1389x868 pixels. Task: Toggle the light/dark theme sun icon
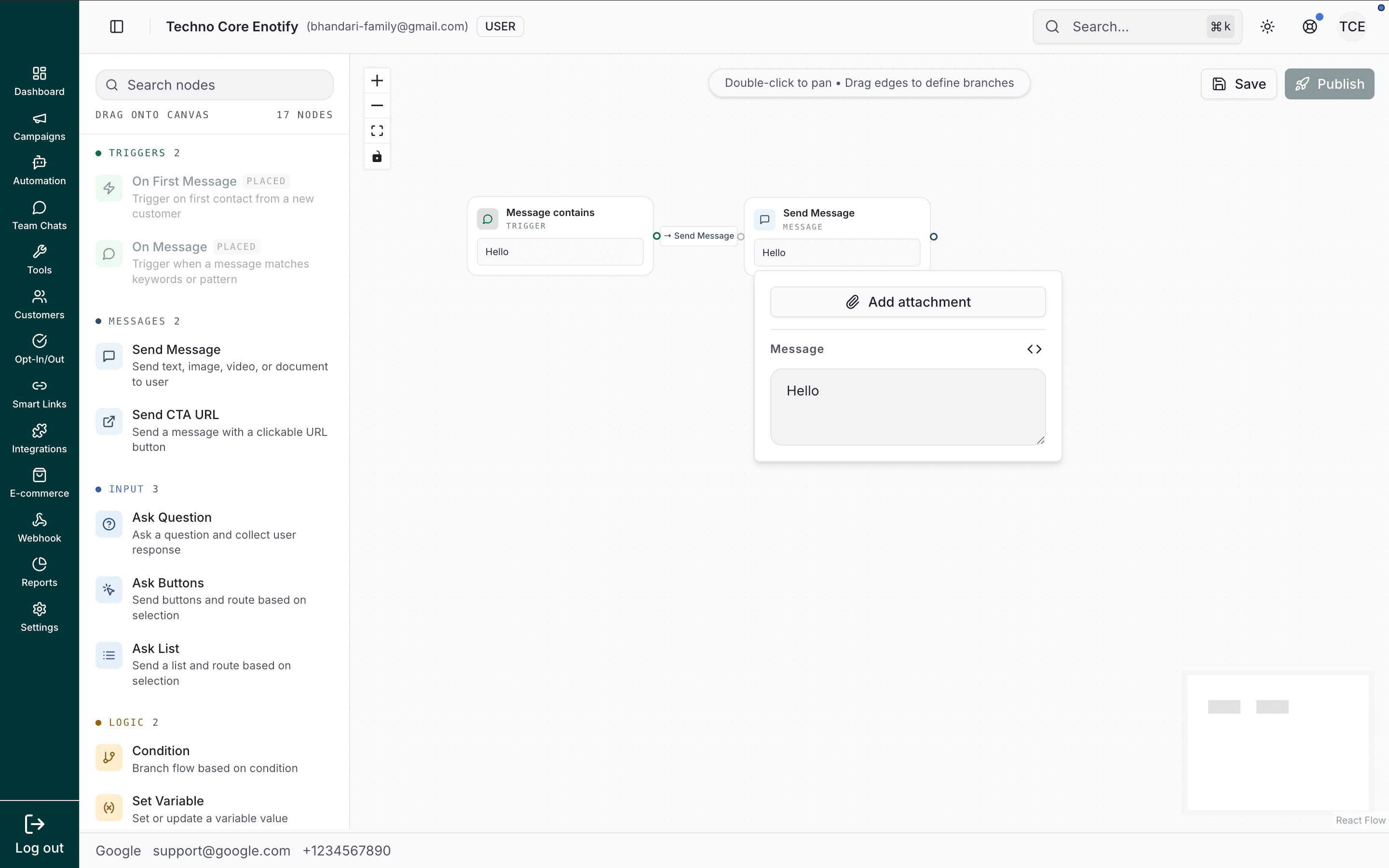1267,27
